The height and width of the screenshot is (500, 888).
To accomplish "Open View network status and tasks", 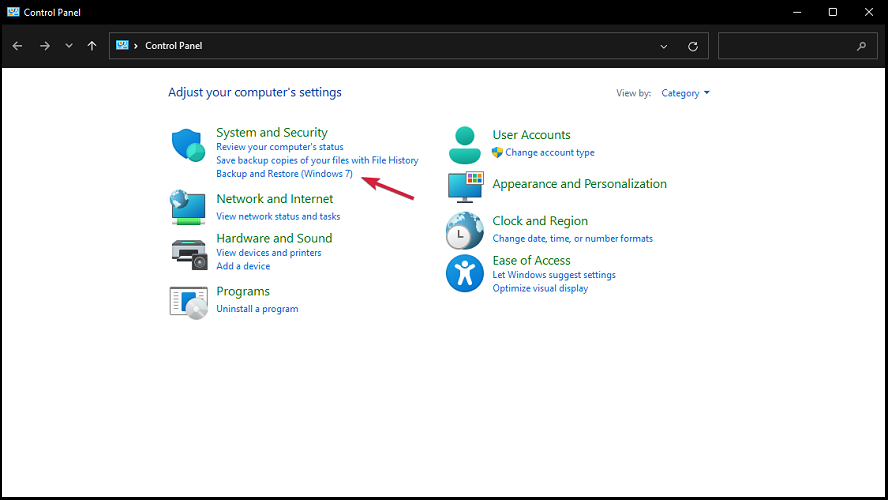I will click(x=278, y=216).
